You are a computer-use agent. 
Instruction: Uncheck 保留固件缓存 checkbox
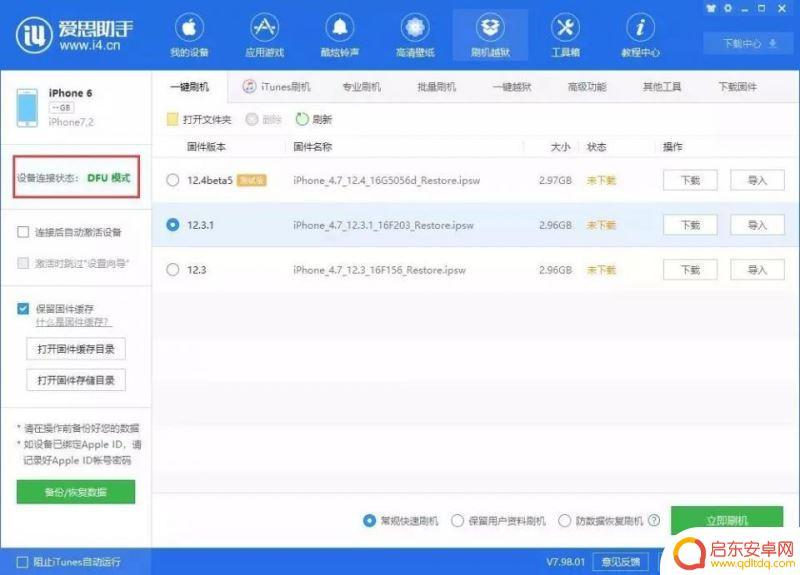pyautogui.click(x=23, y=309)
